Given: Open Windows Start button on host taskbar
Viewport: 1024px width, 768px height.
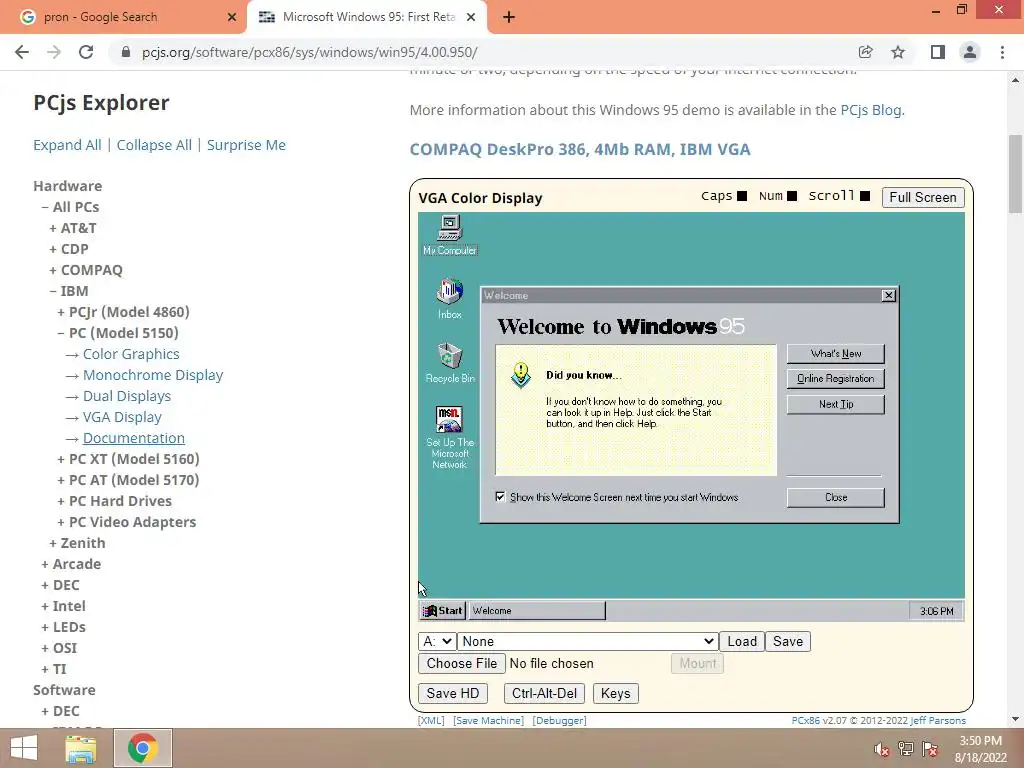Looking at the screenshot, I should pyautogui.click(x=24, y=748).
